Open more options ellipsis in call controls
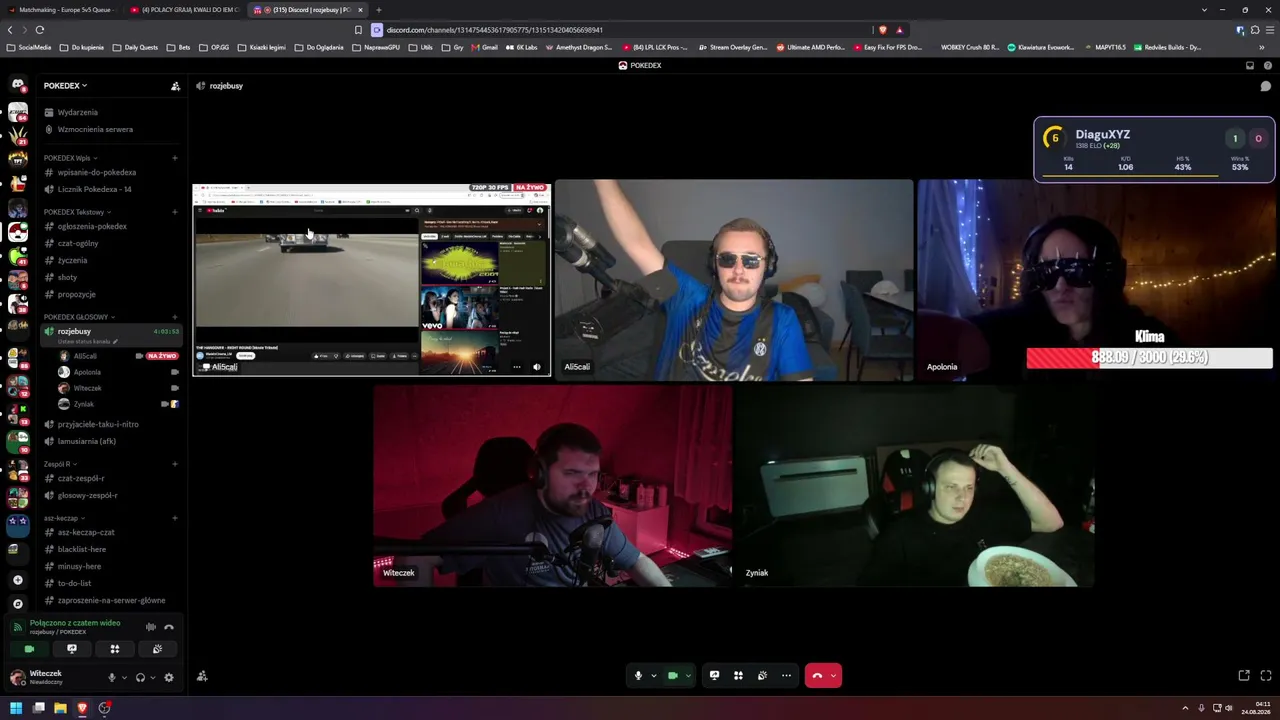1280x720 pixels. [786, 676]
